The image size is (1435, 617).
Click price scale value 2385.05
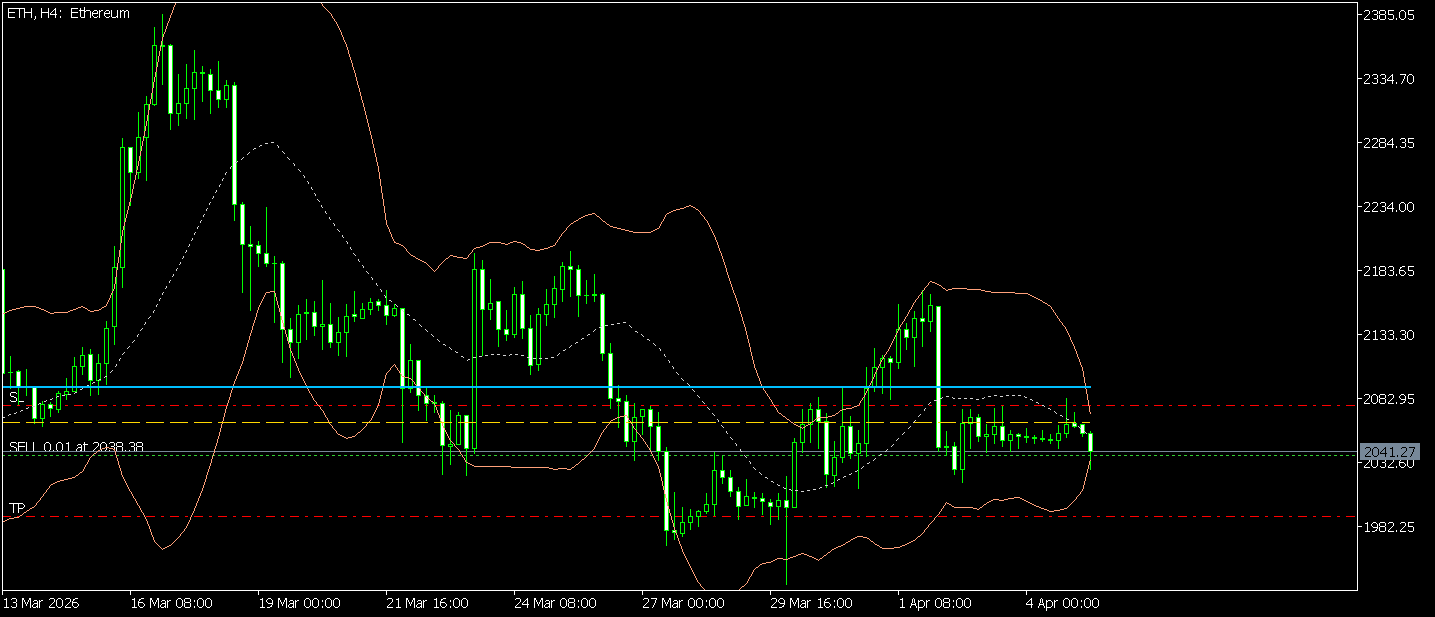point(1391,15)
